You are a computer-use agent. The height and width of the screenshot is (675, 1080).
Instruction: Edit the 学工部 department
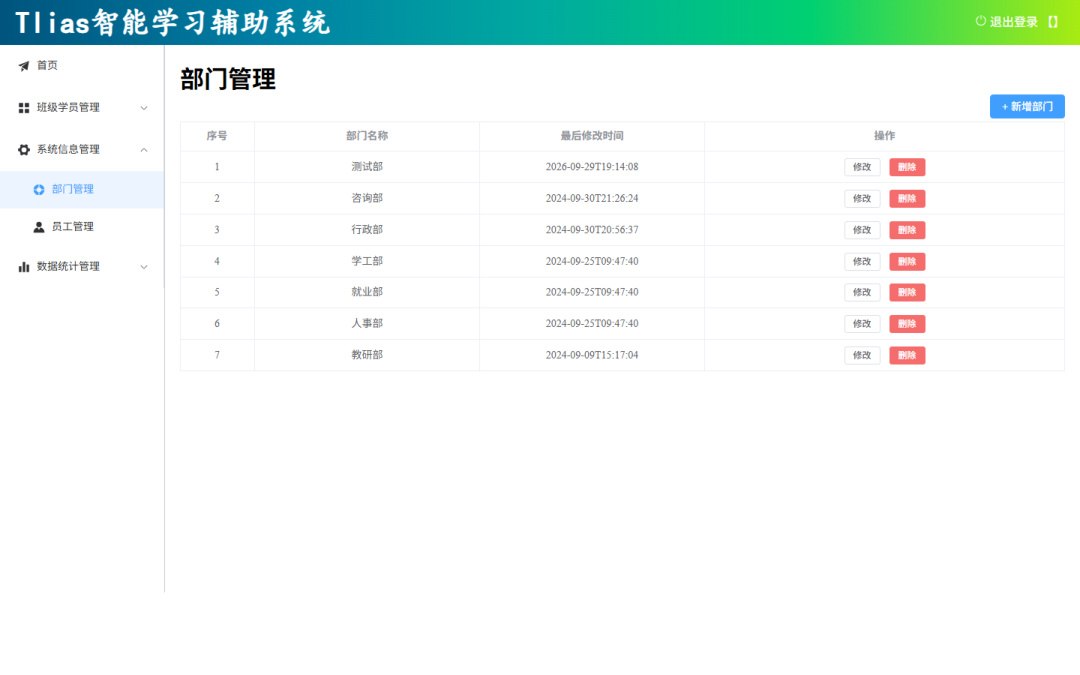pos(862,262)
